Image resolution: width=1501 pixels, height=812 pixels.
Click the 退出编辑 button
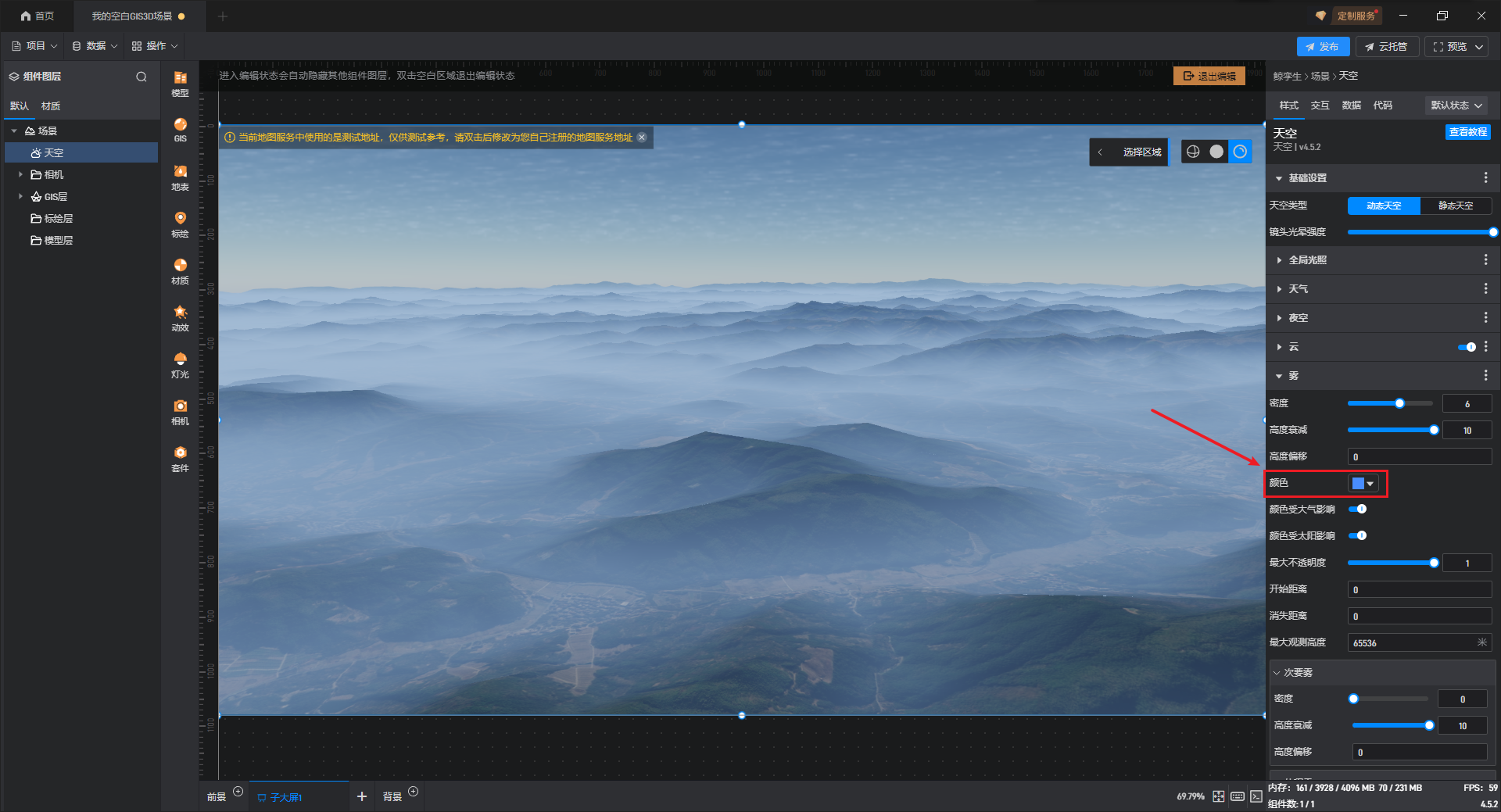coord(1209,76)
